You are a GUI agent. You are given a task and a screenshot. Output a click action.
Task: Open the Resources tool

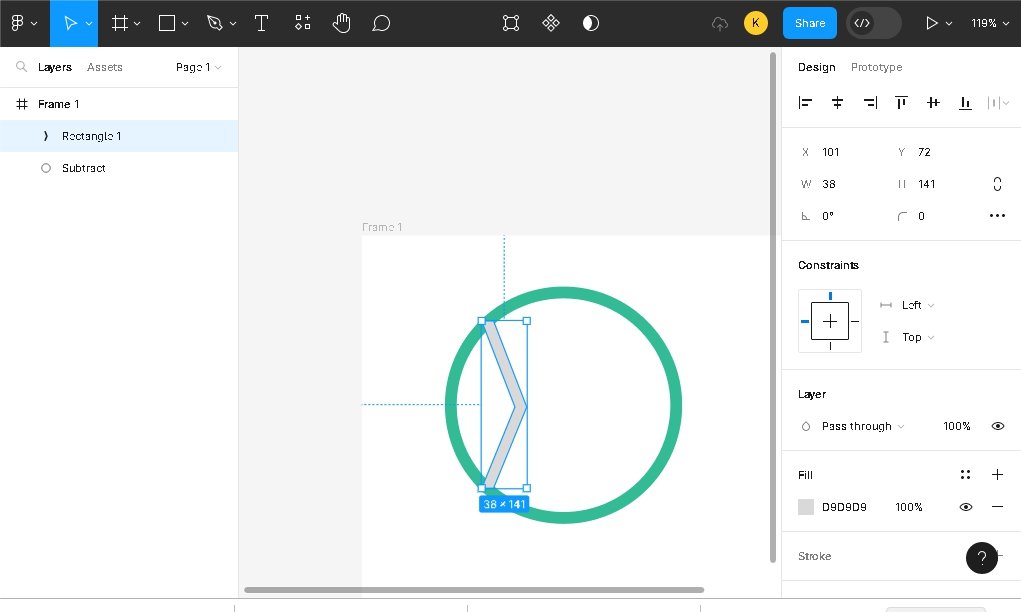tap(303, 23)
